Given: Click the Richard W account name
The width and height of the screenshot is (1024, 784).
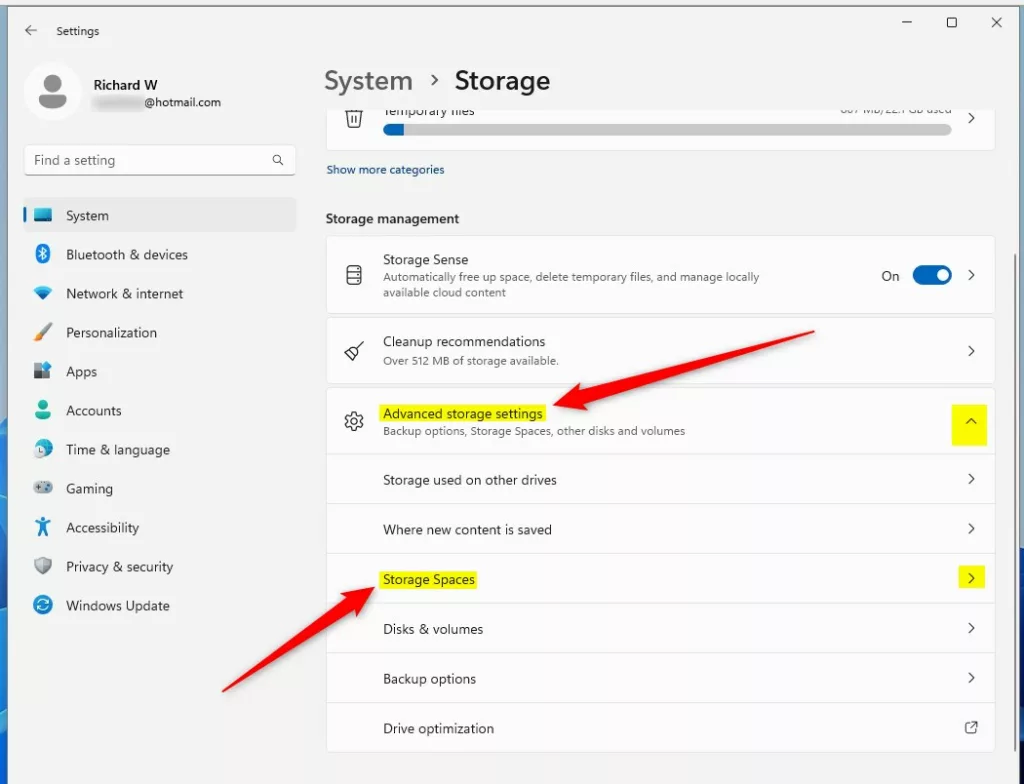Looking at the screenshot, I should pos(125,85).
